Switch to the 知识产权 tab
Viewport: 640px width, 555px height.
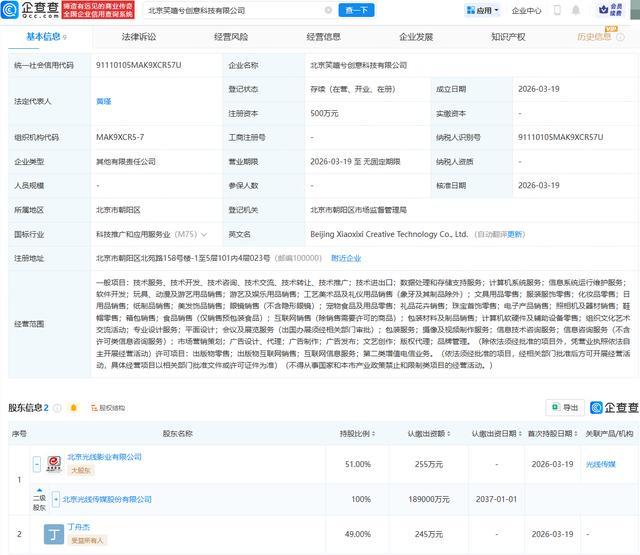click(508, 37)
